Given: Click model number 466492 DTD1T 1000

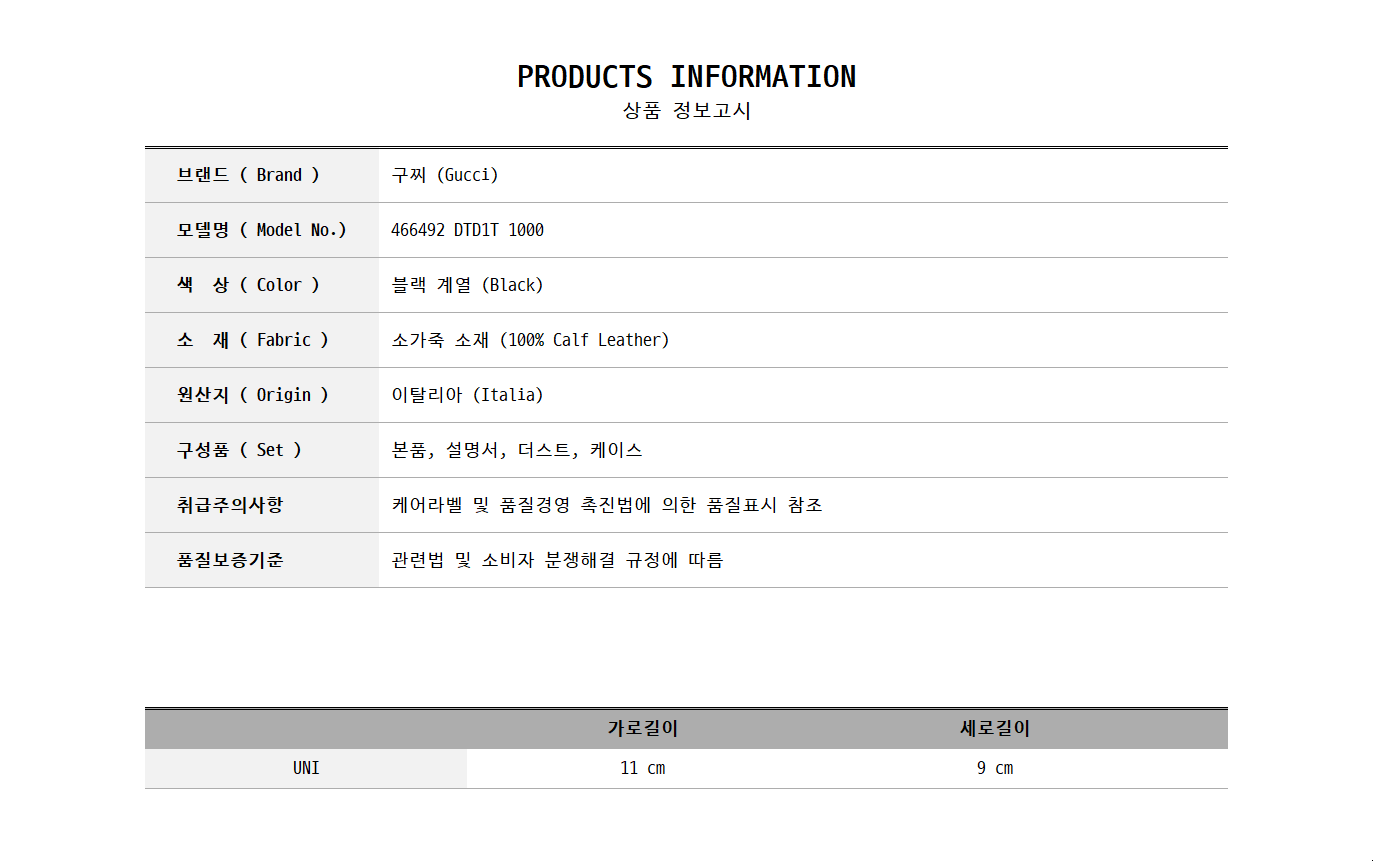Looking at the screenshot, I should click(x=467, y=230).
